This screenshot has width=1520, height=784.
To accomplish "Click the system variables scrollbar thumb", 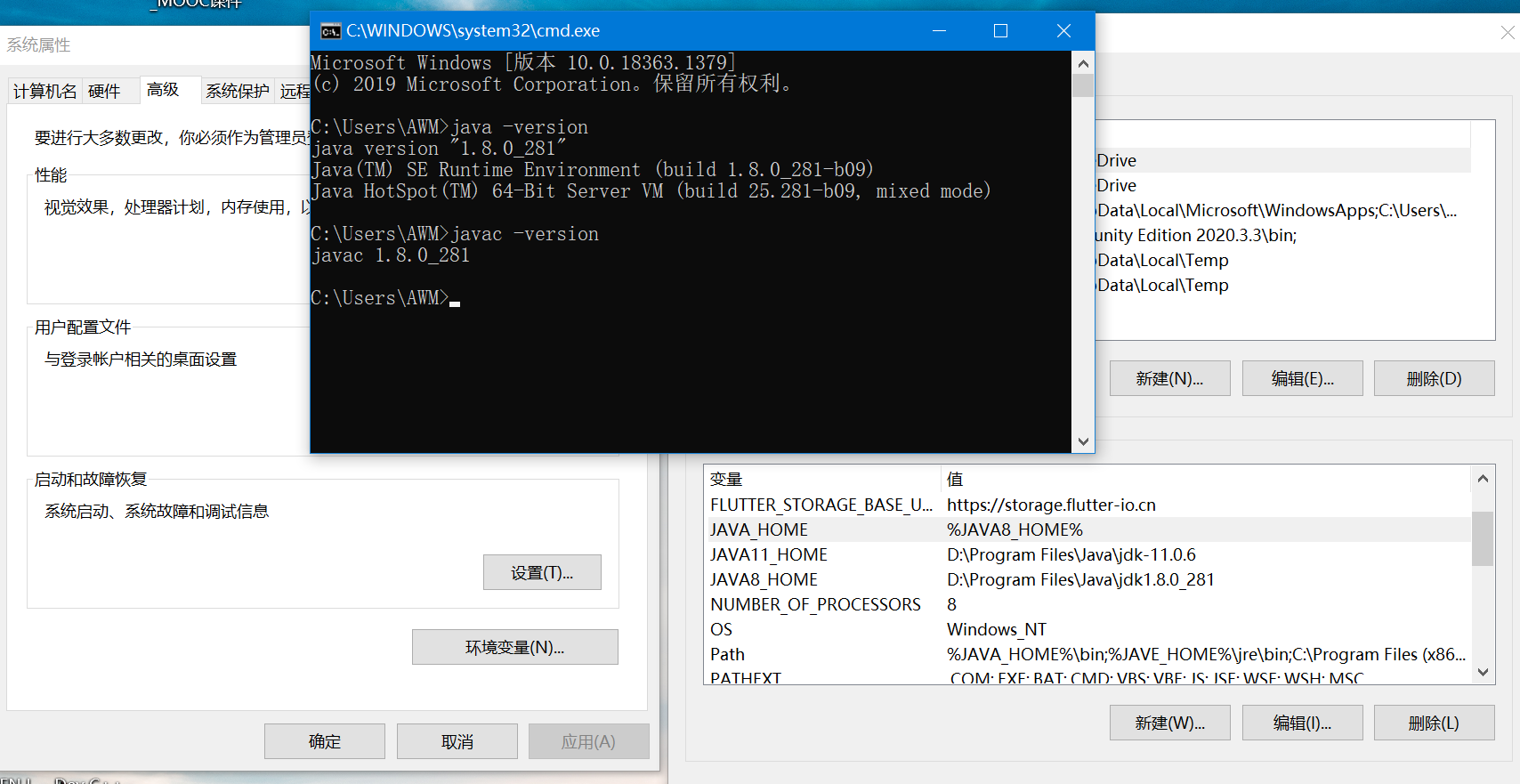I will [x=1483, y=538].
